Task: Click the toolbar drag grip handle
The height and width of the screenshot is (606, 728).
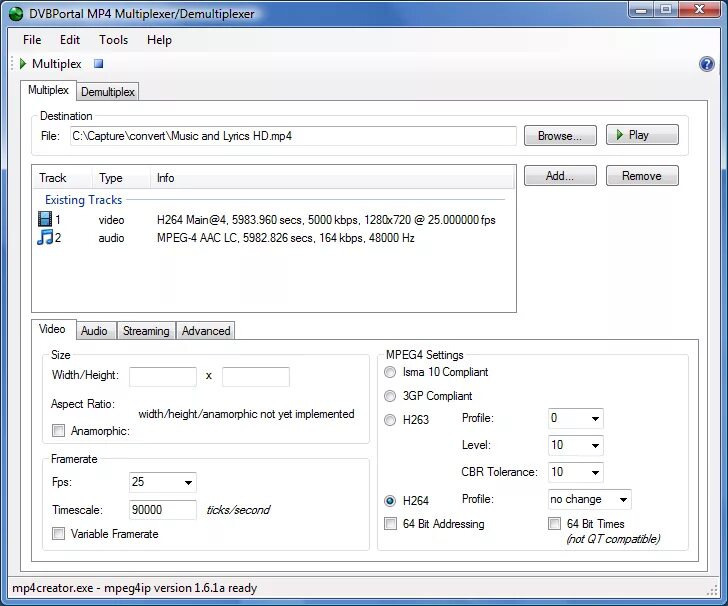Action: [13, 64]
